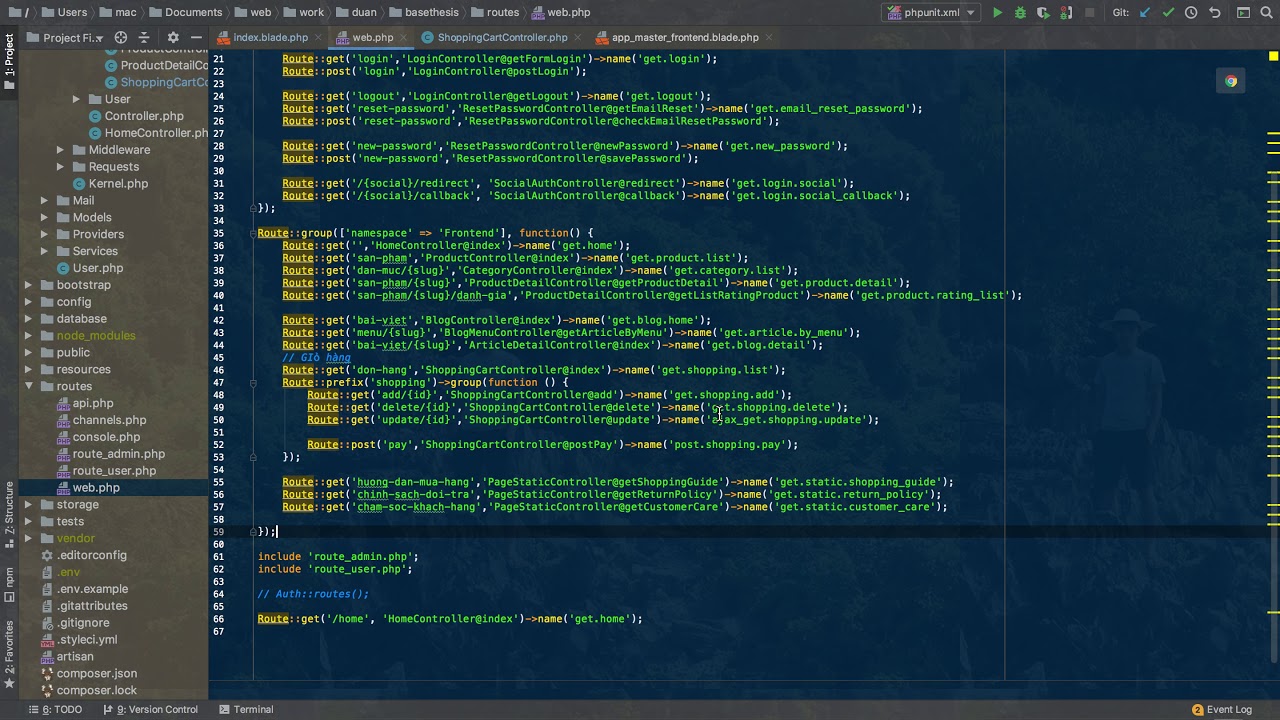Open Search Everywhere with the magnifier icon
This screenshot has height=720, width=1280.
[x=1264, y=13]
